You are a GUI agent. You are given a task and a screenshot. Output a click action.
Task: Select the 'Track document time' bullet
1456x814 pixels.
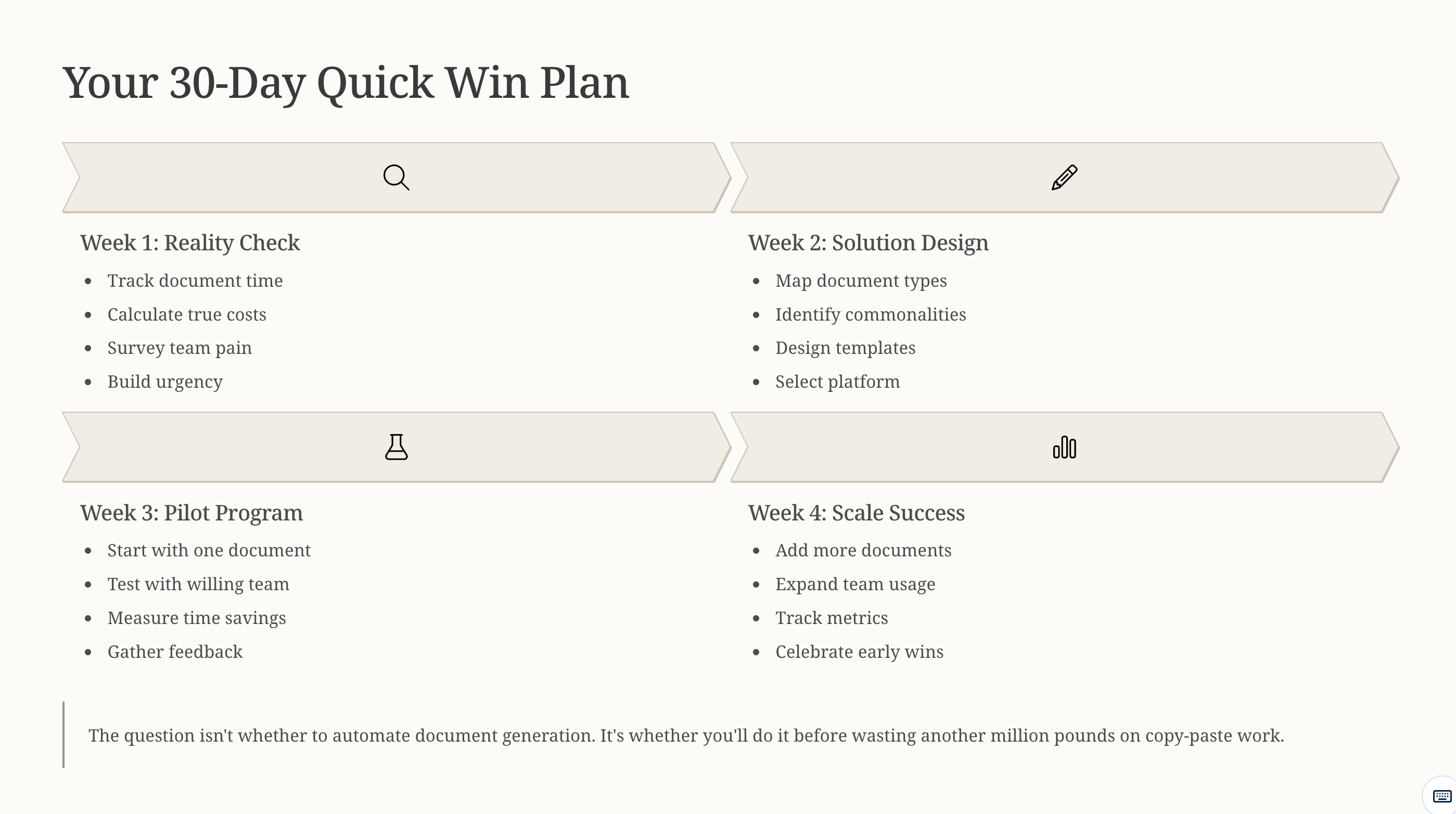(195, 281)
